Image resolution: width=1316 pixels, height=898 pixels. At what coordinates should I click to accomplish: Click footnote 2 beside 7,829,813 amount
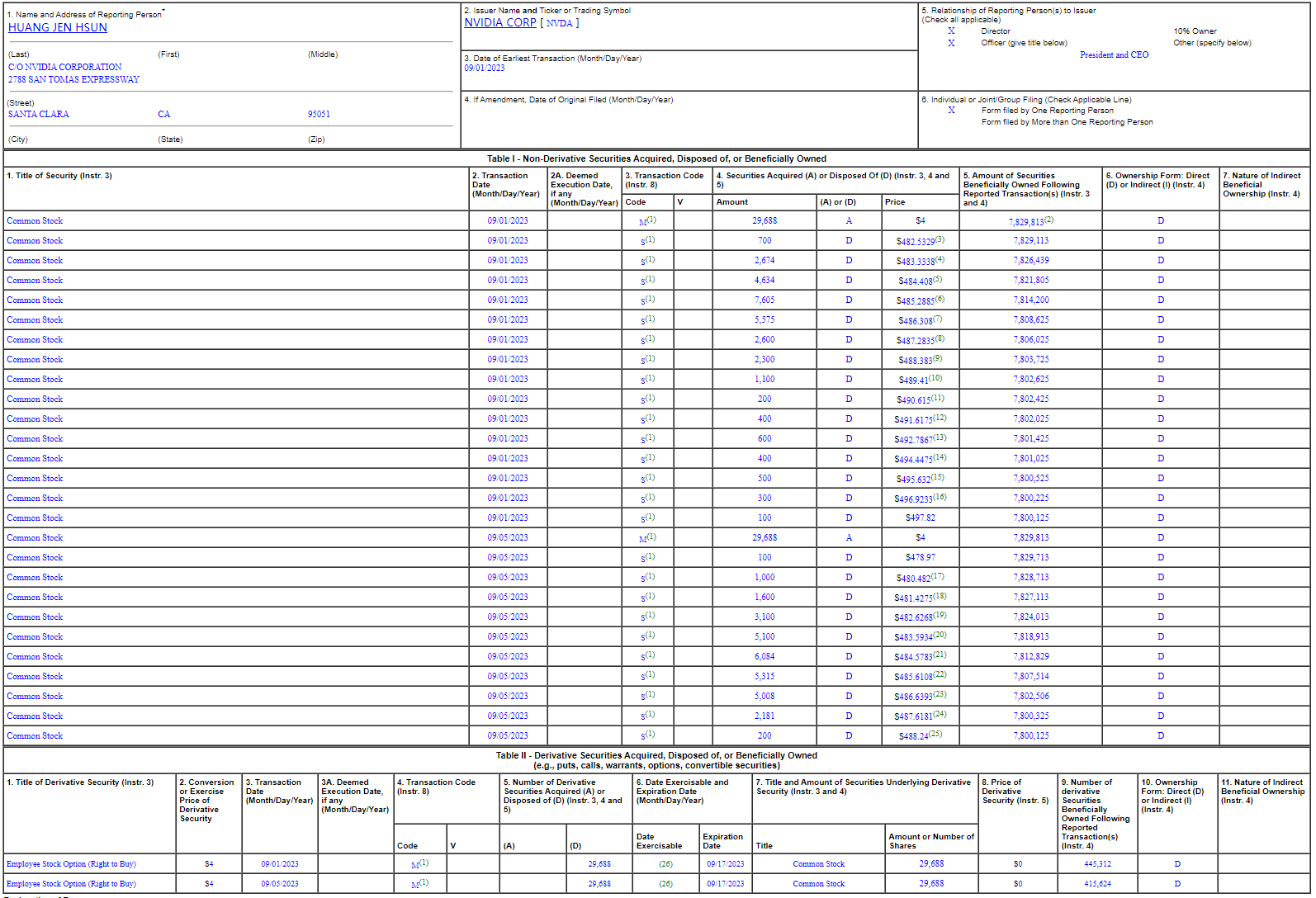(x=1049, y=220)
